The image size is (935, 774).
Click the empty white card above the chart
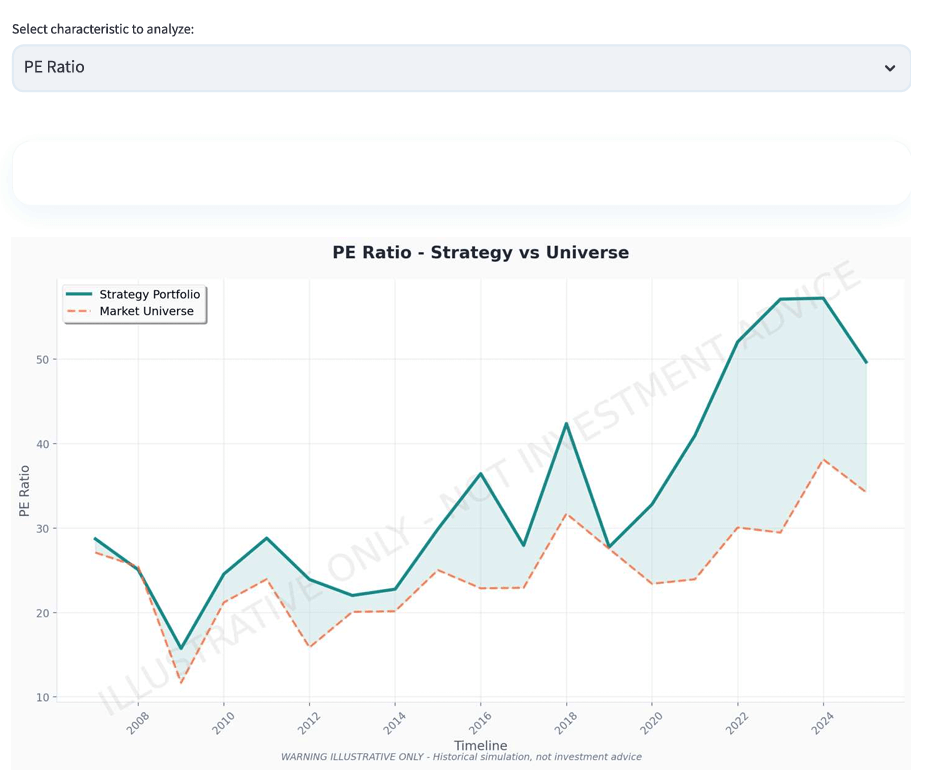pyautogui.click(x=460, y=173)
